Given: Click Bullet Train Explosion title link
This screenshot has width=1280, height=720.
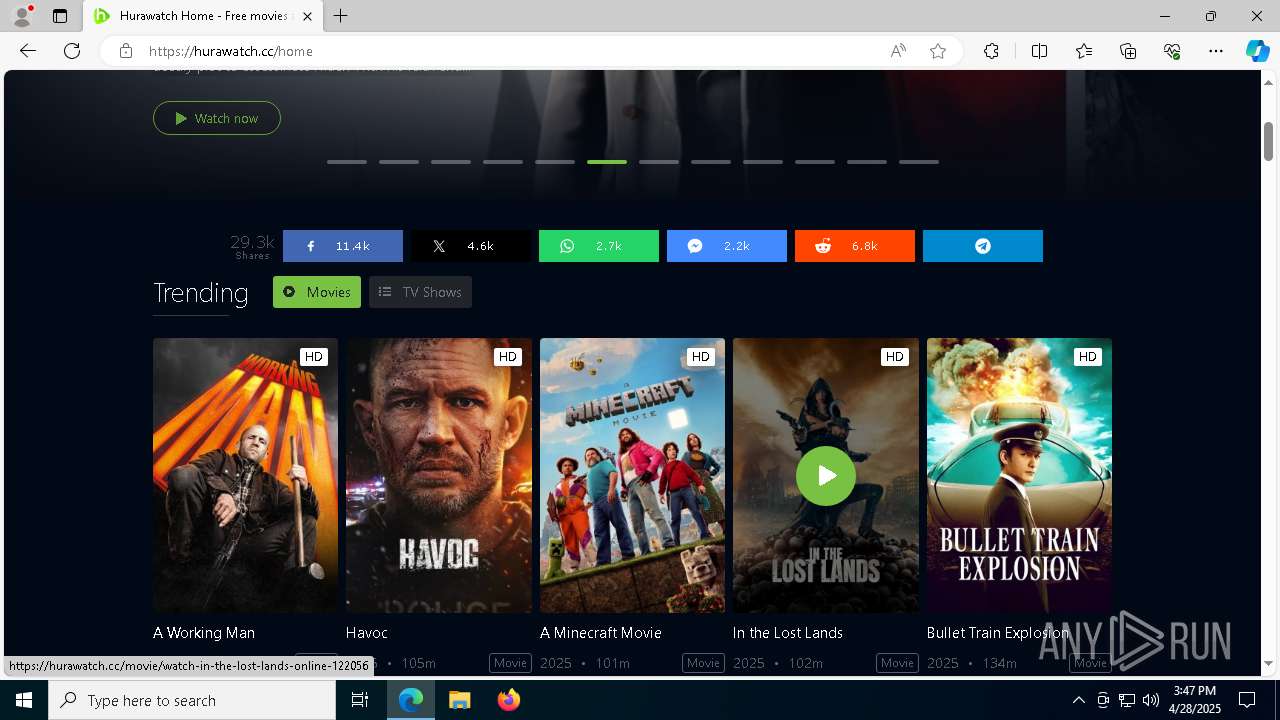Looking at the screenshot, I should coord(998,633).
